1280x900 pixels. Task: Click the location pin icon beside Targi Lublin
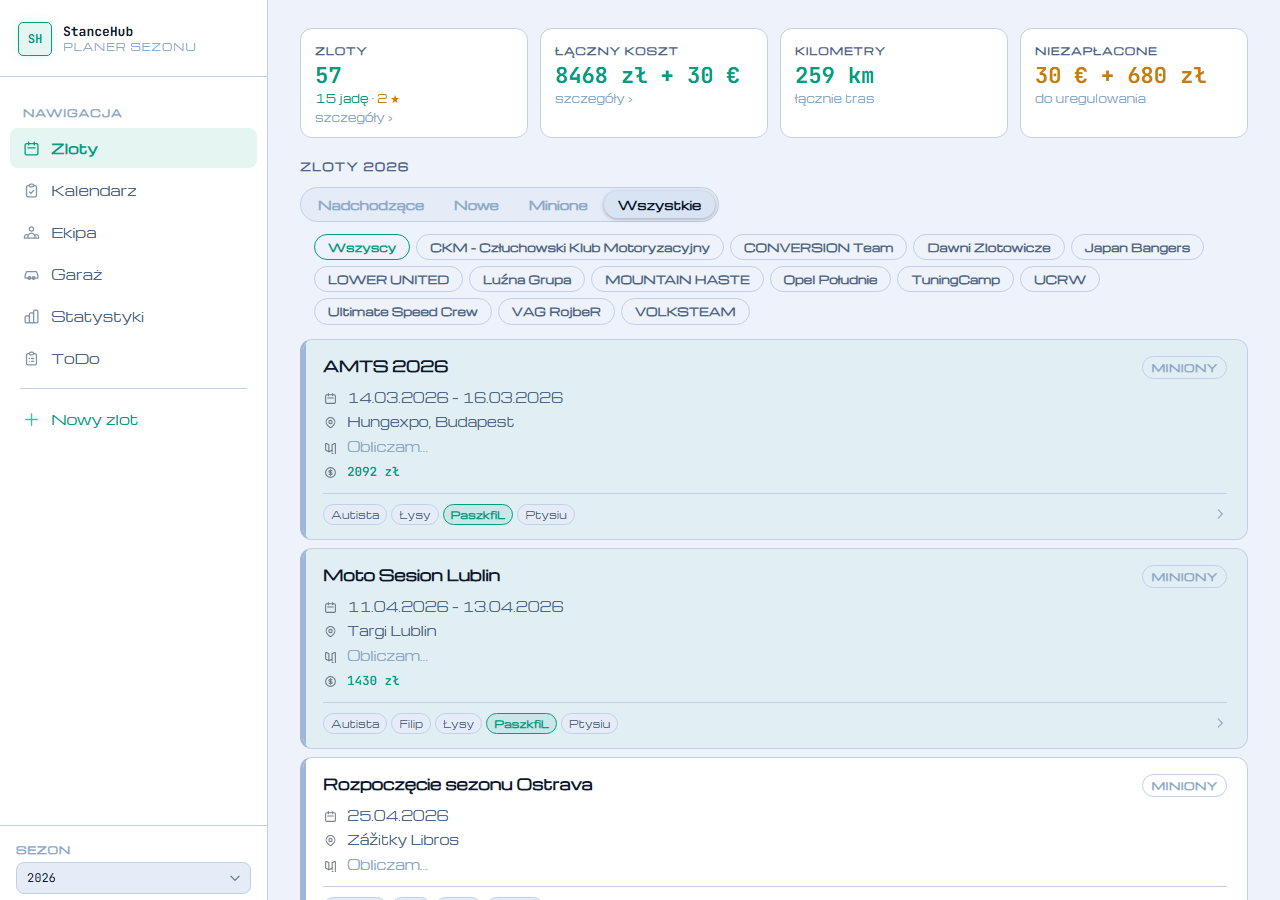pos(331,632)
